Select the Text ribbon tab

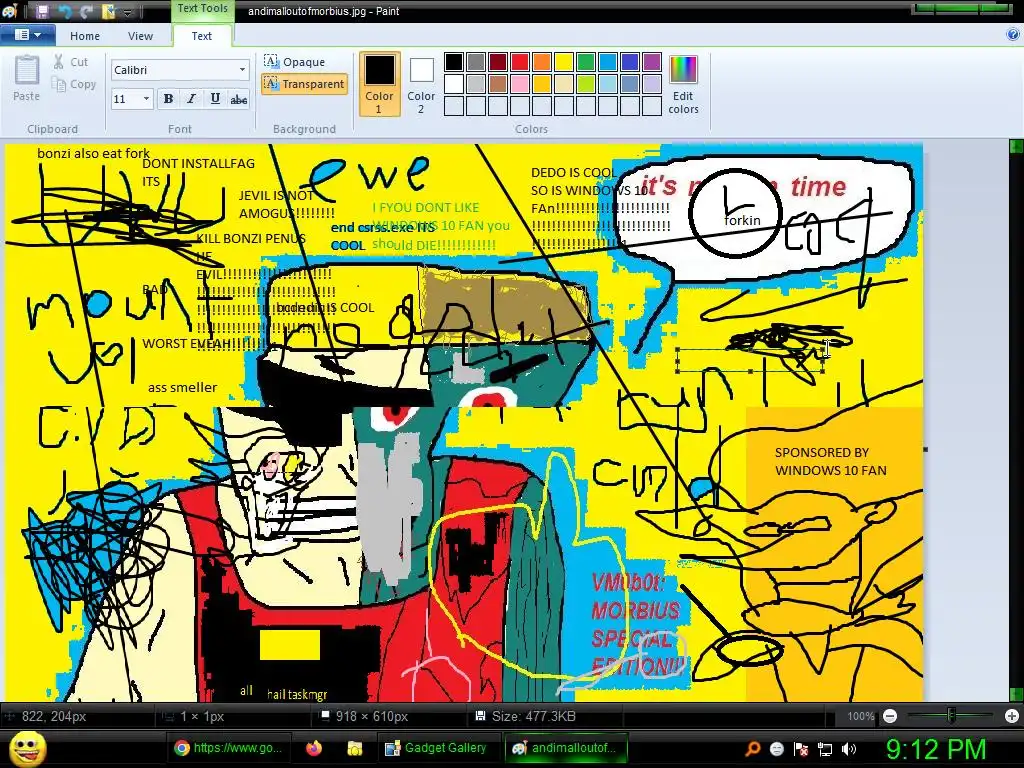click(x=202, y=36)
